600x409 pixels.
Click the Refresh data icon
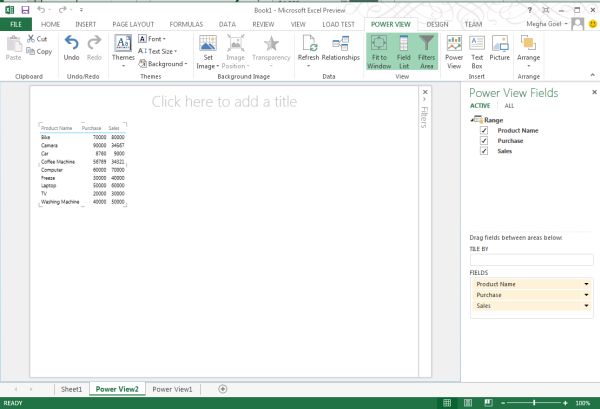tap(309, 43)
